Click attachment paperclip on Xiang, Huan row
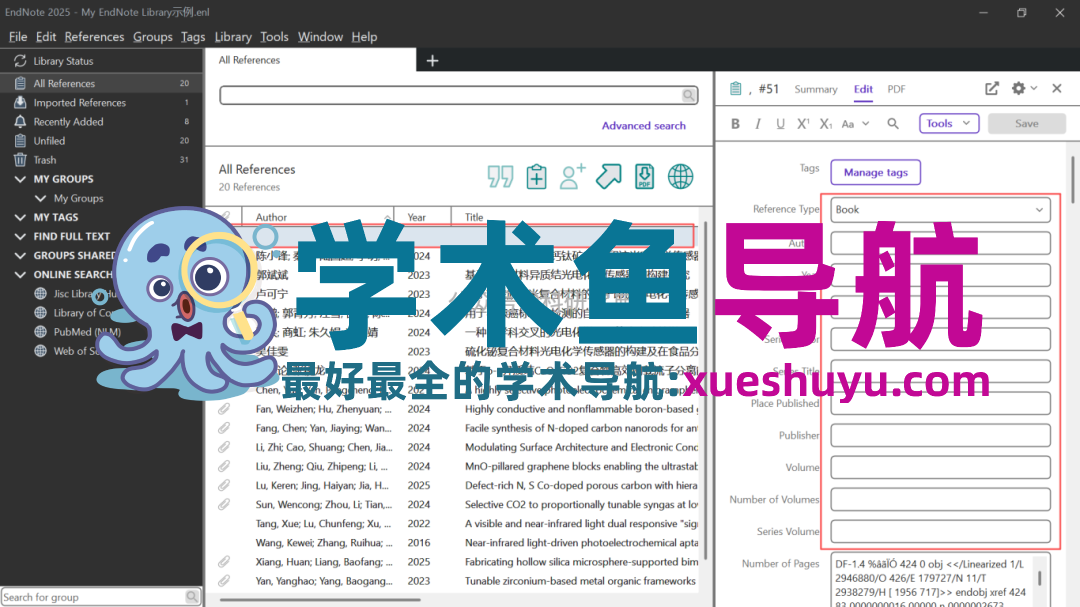The width and height of the screenshot is (1080, 607). [225, 562]
